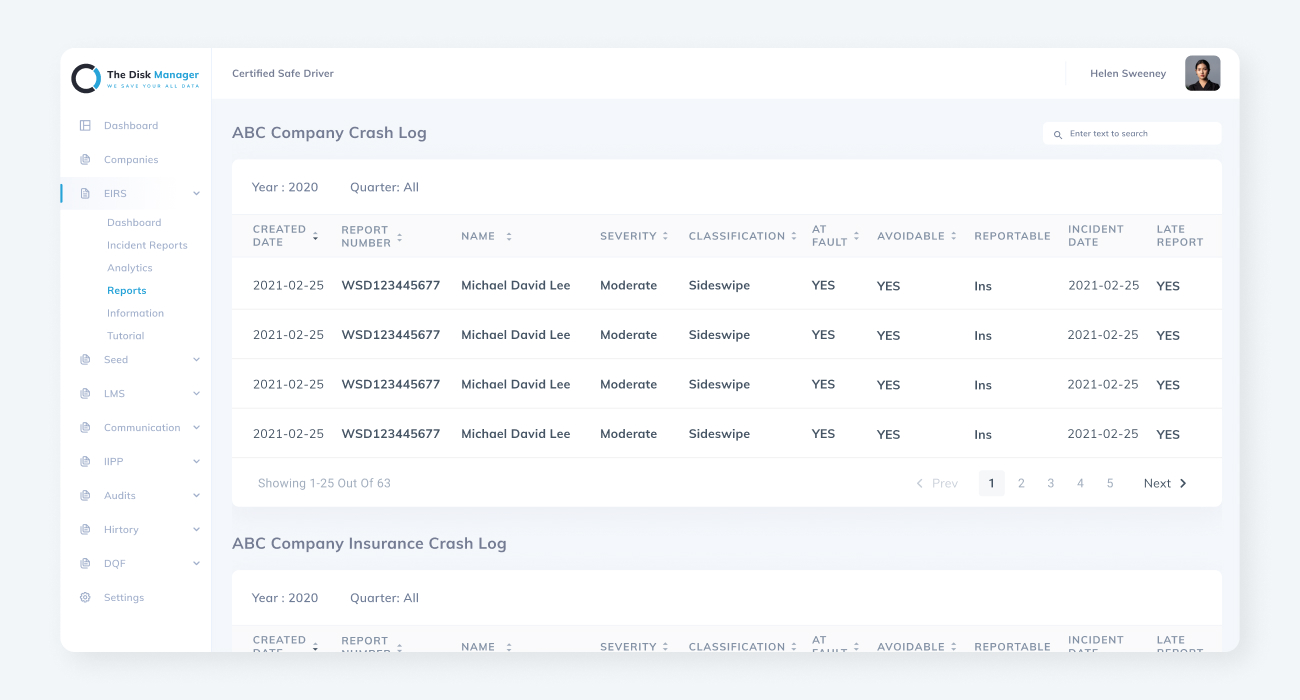Toggle sort on Severity column
Screen dimensions: 1300x700
(666, 236)
